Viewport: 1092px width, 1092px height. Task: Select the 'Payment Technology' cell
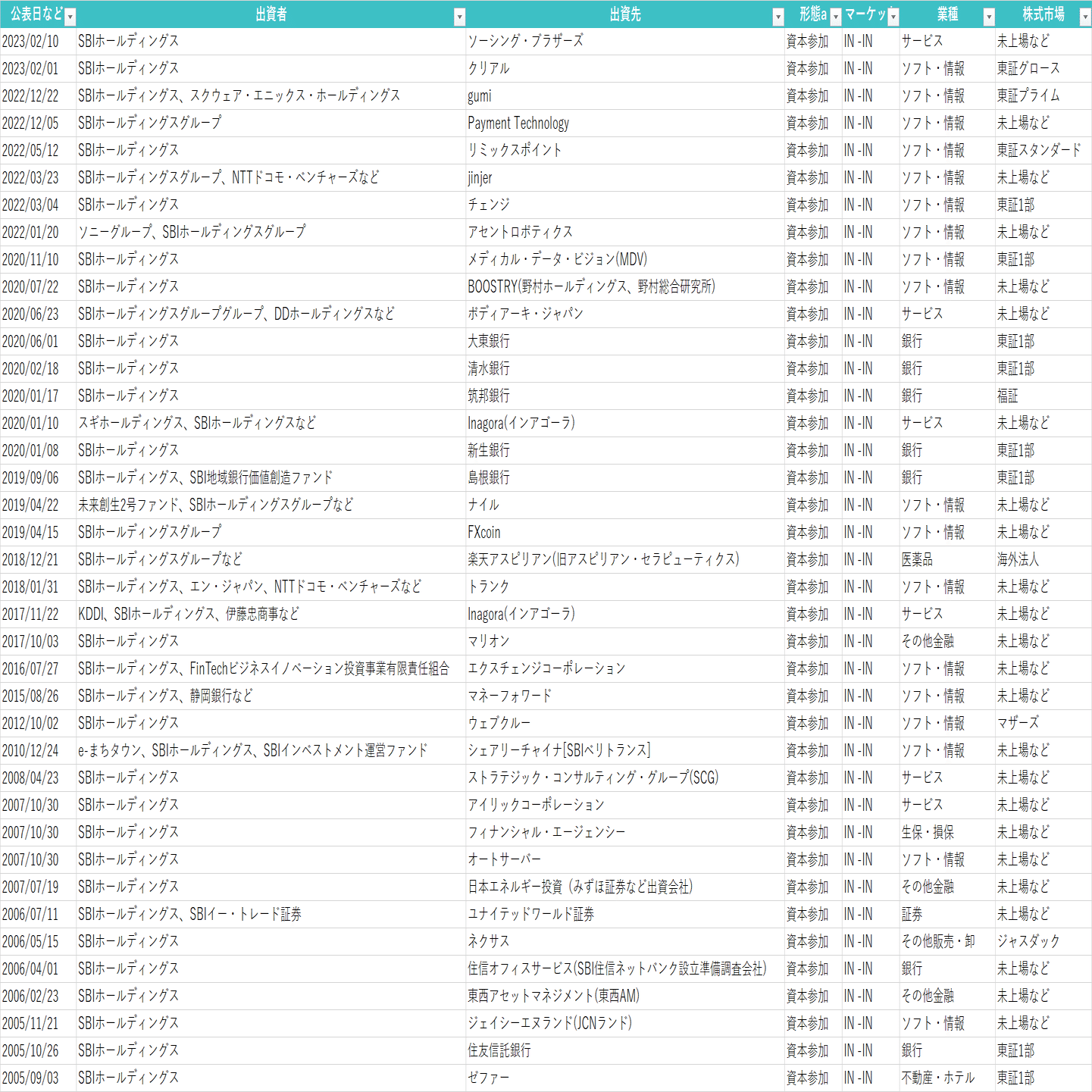pos(625,124)
